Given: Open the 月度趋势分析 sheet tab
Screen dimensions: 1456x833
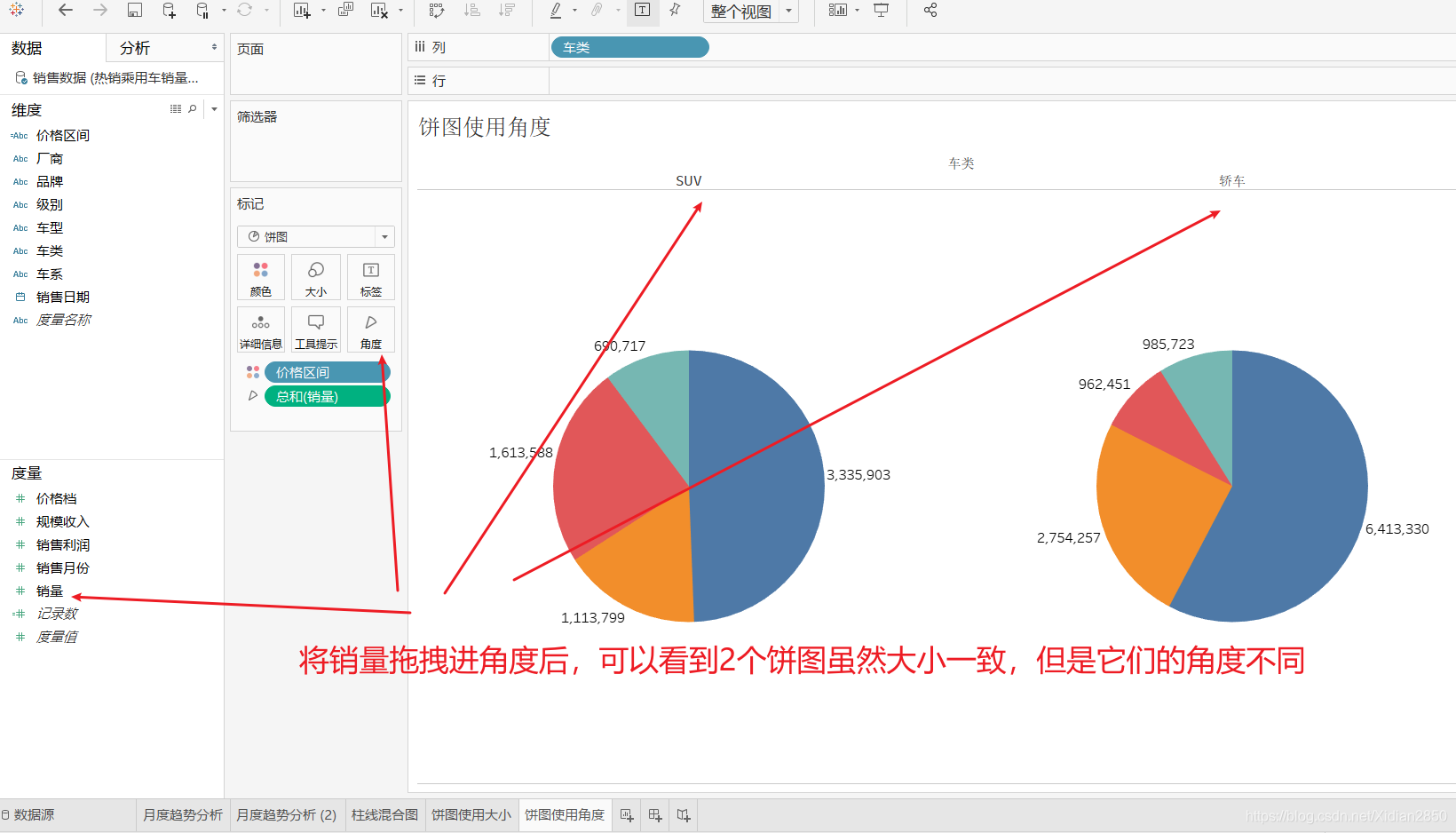Looking at the screenshot, I should click(x=183, y=814).
